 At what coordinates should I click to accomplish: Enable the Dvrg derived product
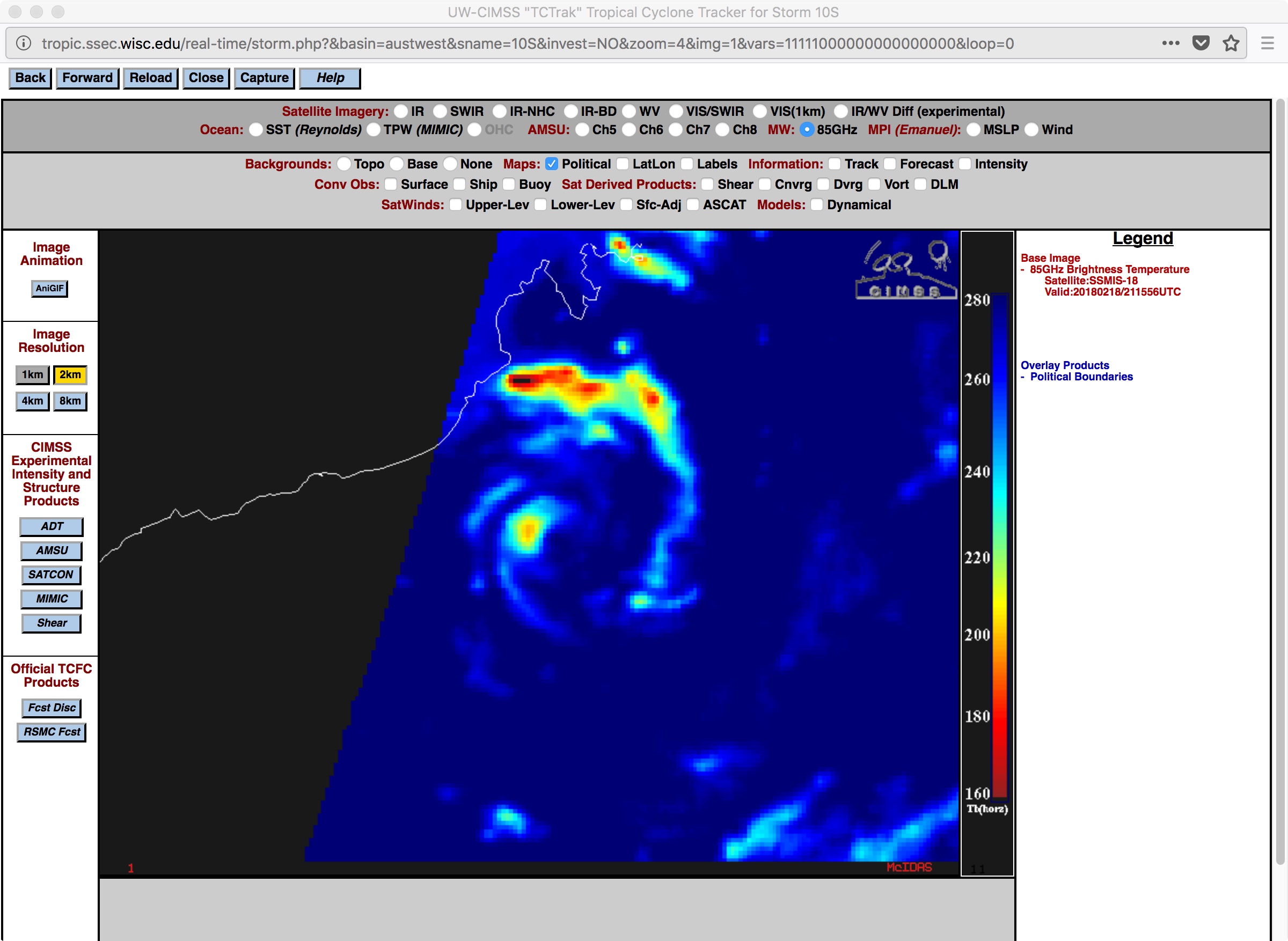tap(824, 185)
